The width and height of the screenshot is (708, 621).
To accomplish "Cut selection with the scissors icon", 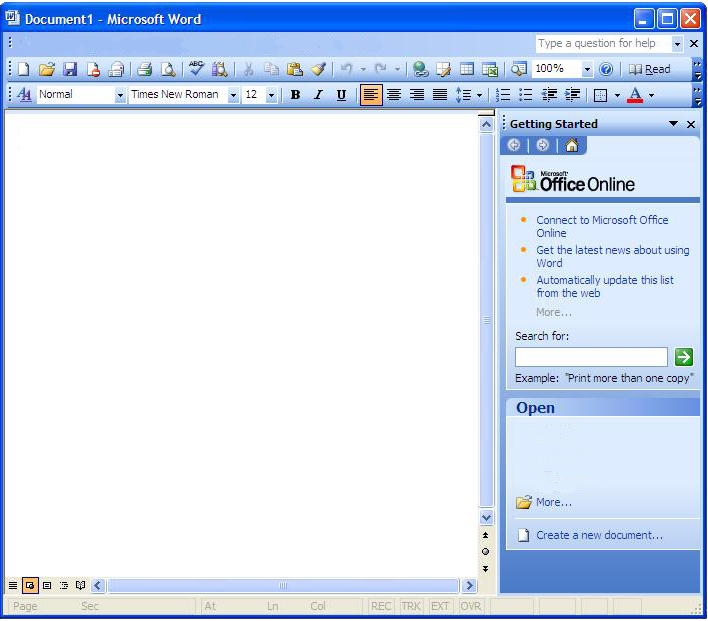I will point(248,69).
